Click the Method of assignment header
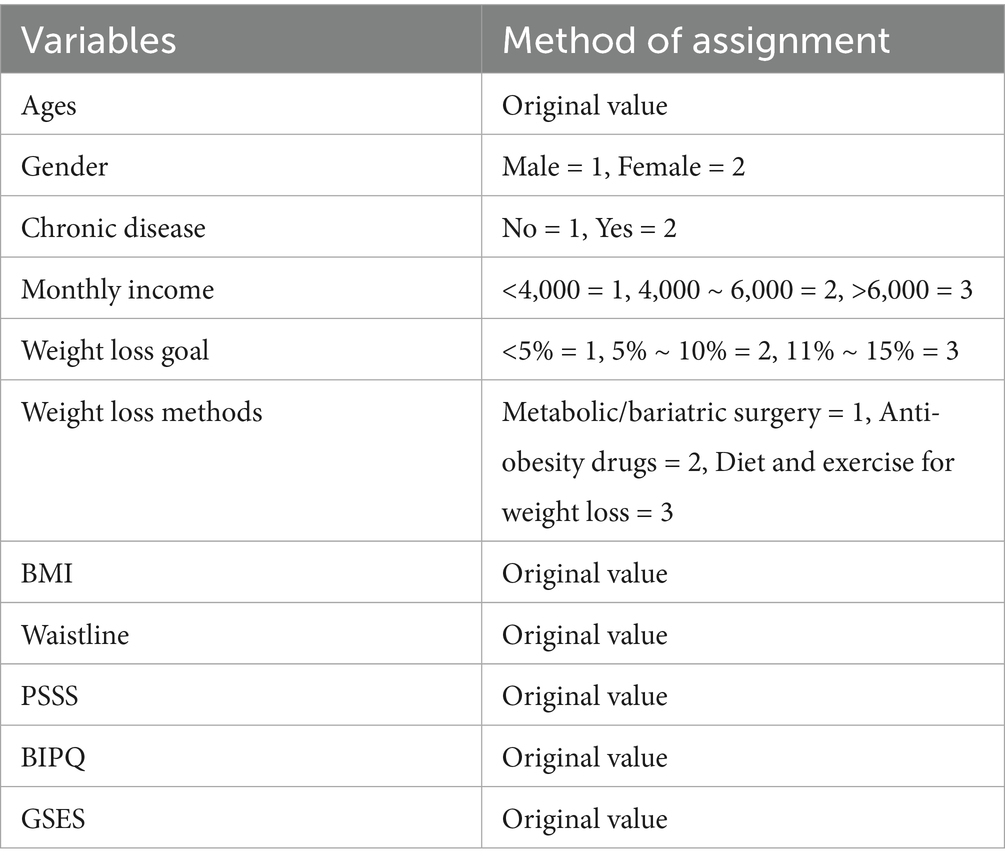1005x866 pixels. pos(695,40)
